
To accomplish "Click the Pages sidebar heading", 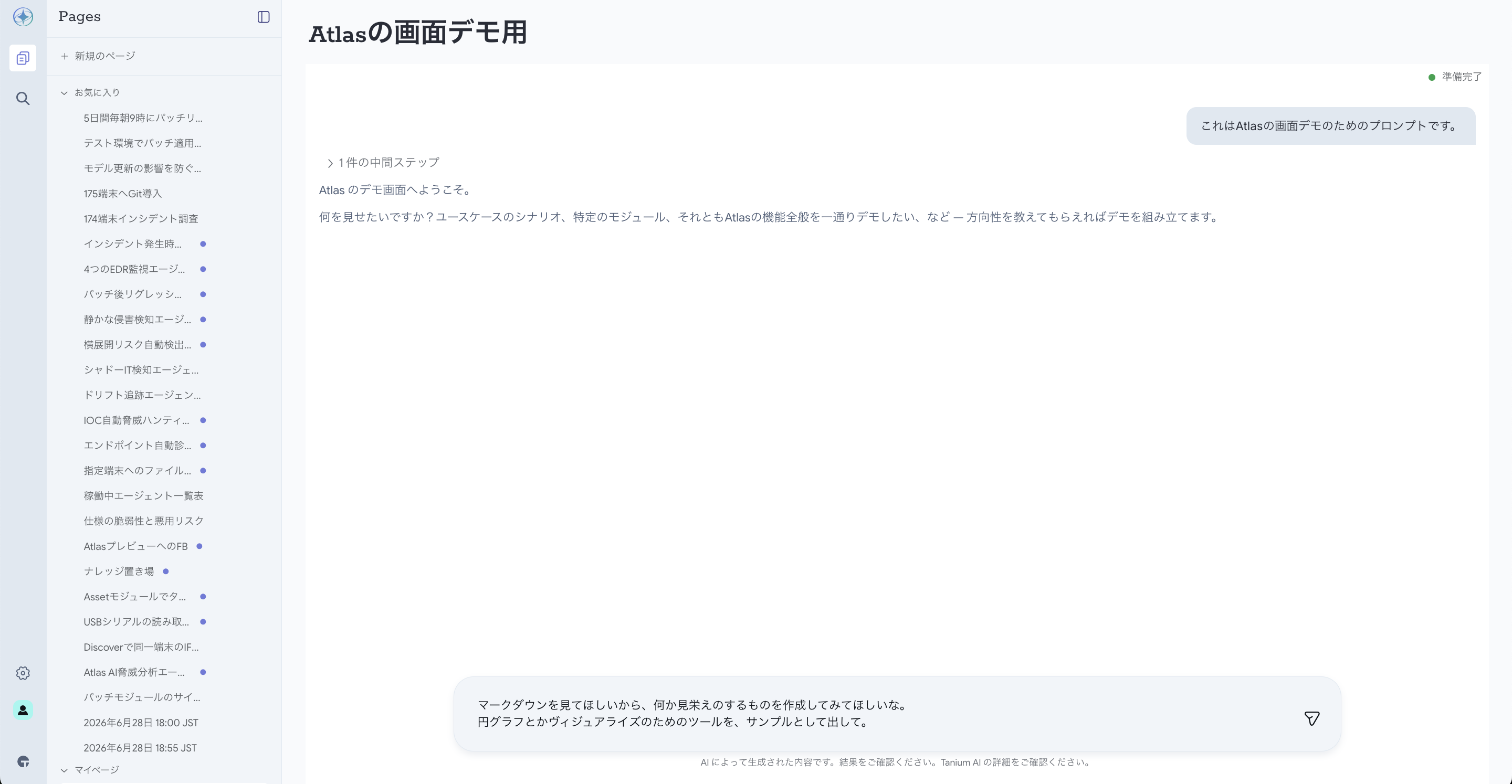I will (80, 17).
